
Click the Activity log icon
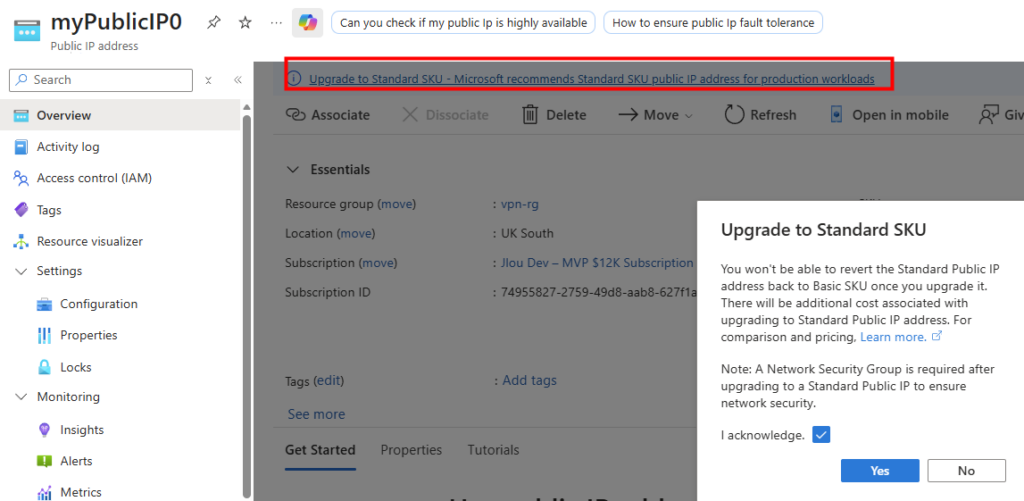click(x=21, y=147)
